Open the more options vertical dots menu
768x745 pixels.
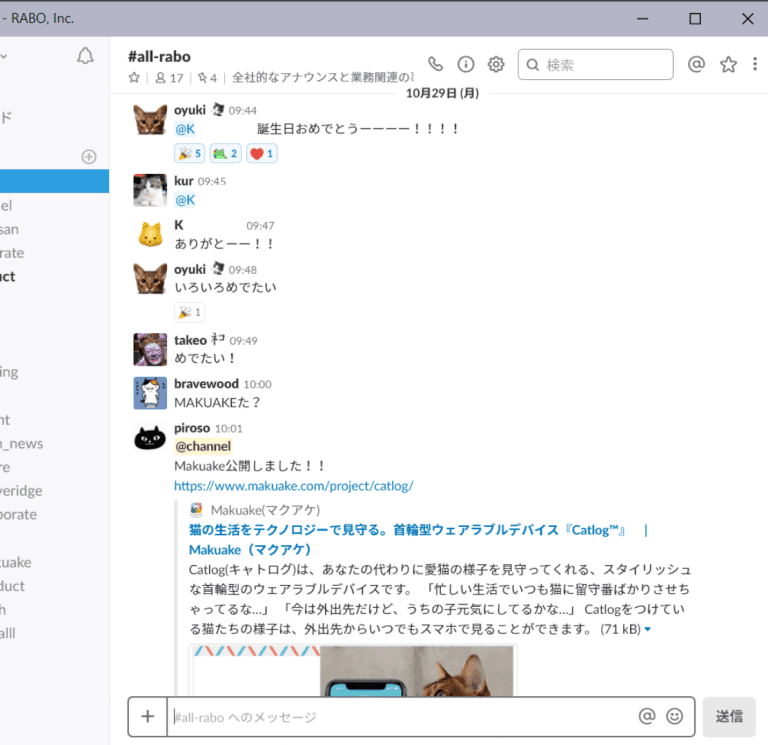tap(755, 64)
